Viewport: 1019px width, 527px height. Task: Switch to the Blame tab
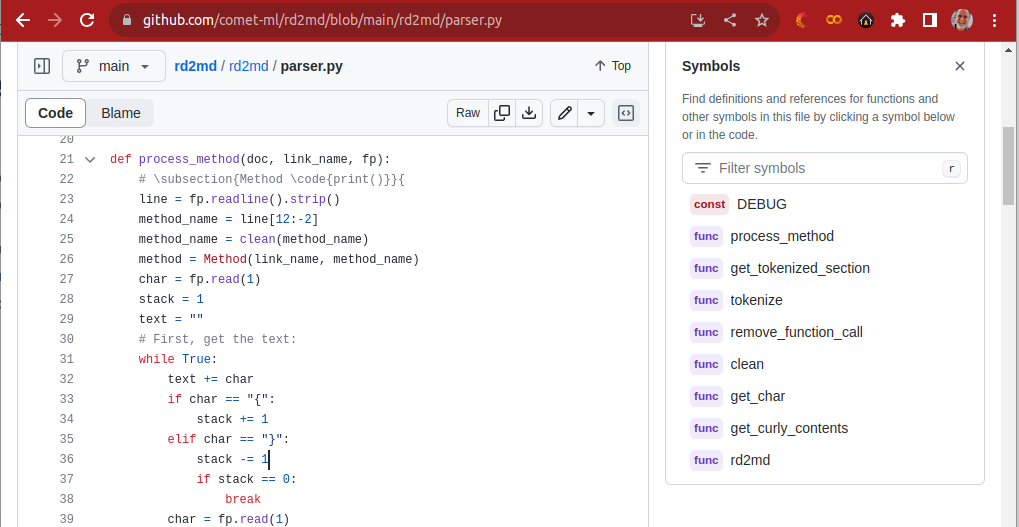(121, 113)
